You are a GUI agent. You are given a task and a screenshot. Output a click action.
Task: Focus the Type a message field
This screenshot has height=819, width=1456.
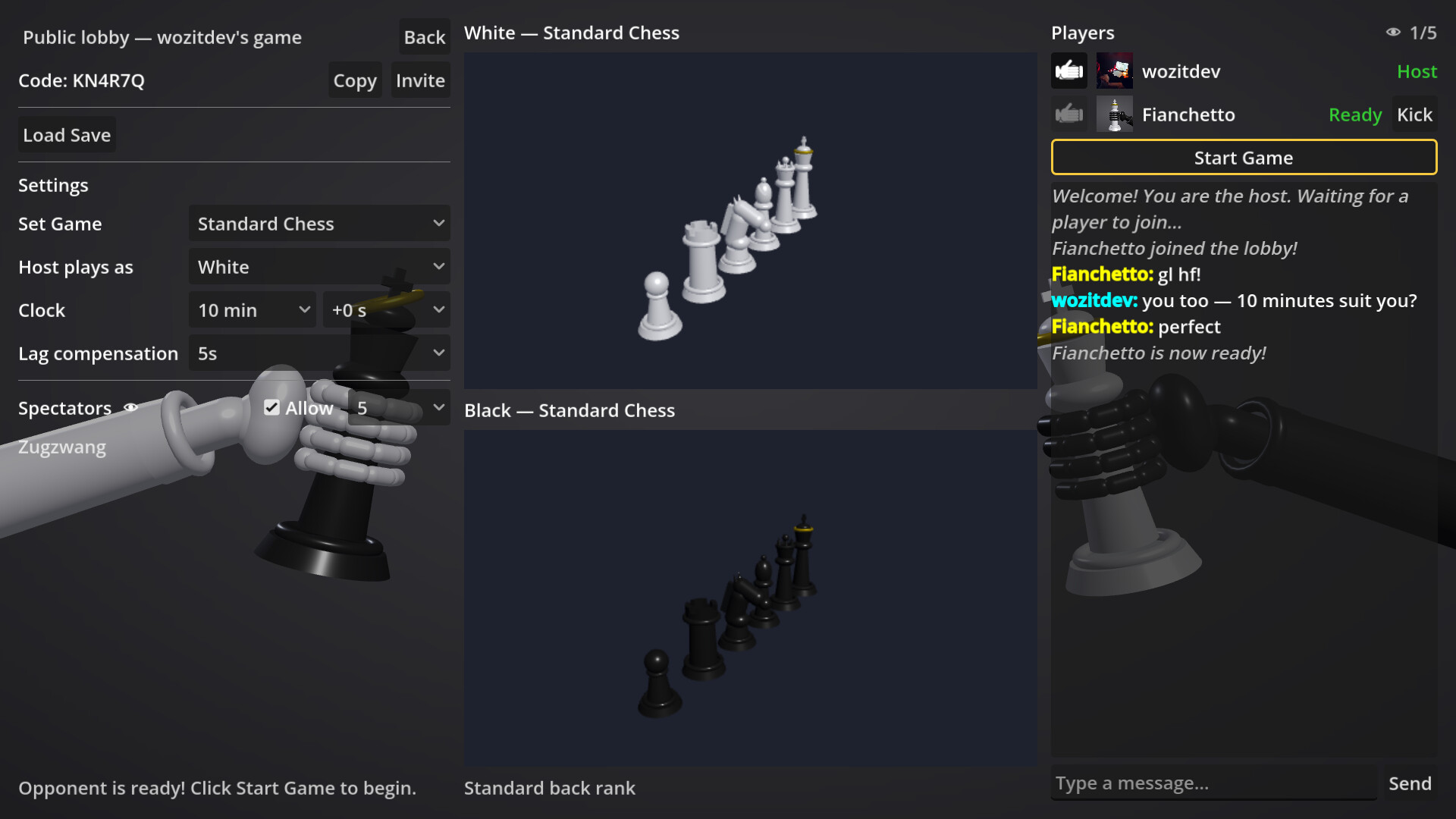pos(1213,783)
